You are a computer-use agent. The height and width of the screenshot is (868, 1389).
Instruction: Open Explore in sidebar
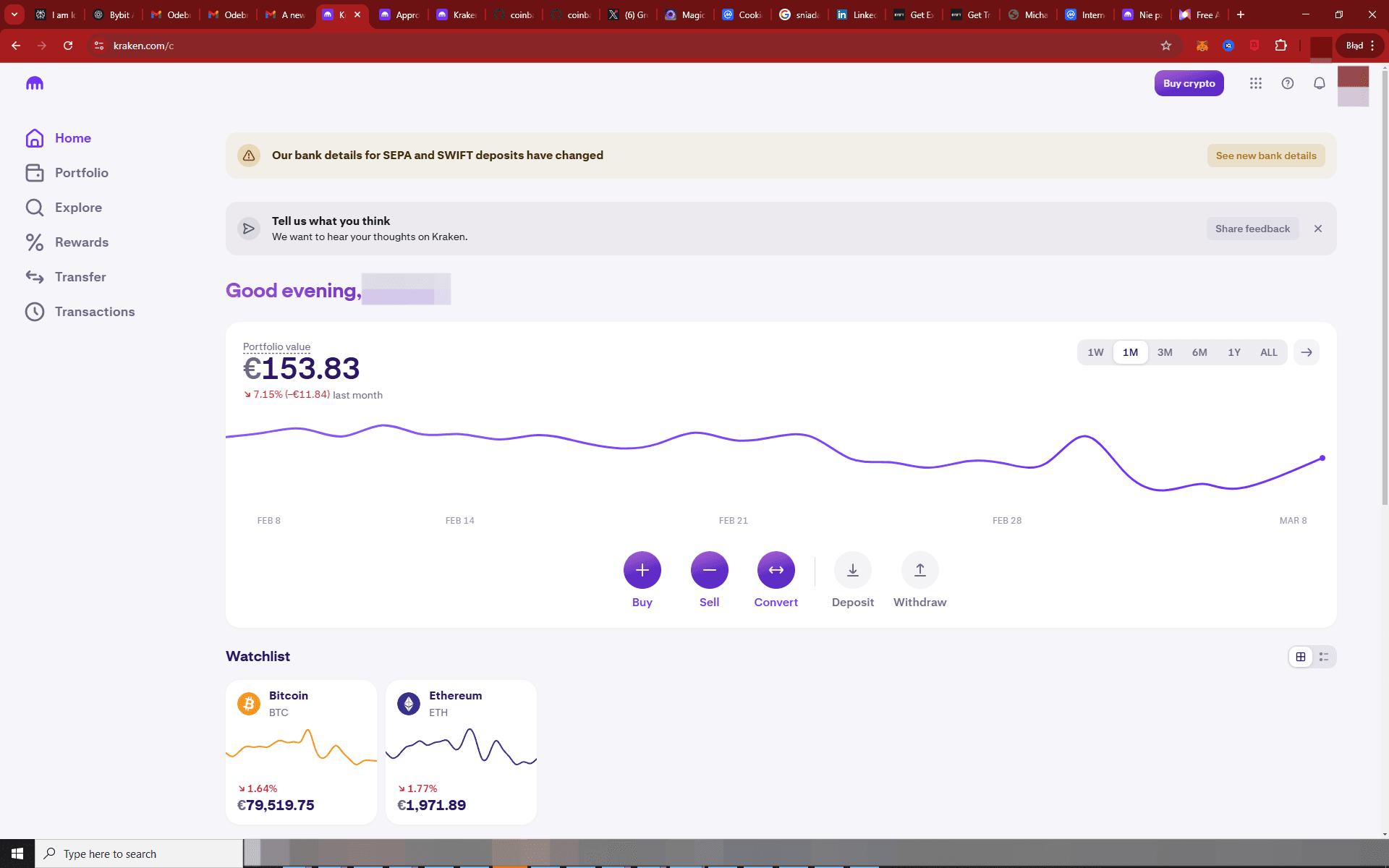point(64,208)
